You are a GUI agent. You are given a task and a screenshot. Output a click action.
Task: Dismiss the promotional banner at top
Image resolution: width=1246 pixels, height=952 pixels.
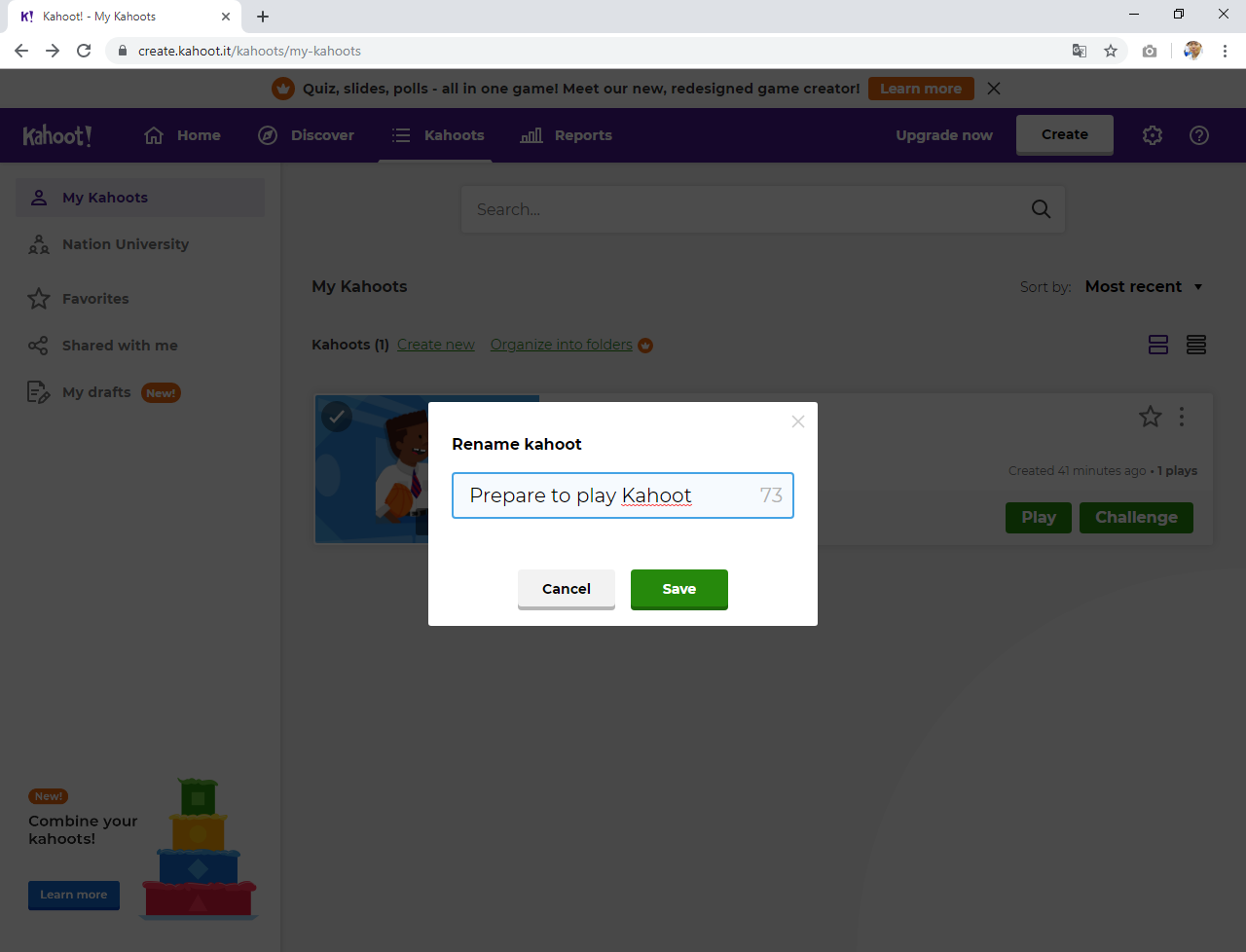point(993,89)
